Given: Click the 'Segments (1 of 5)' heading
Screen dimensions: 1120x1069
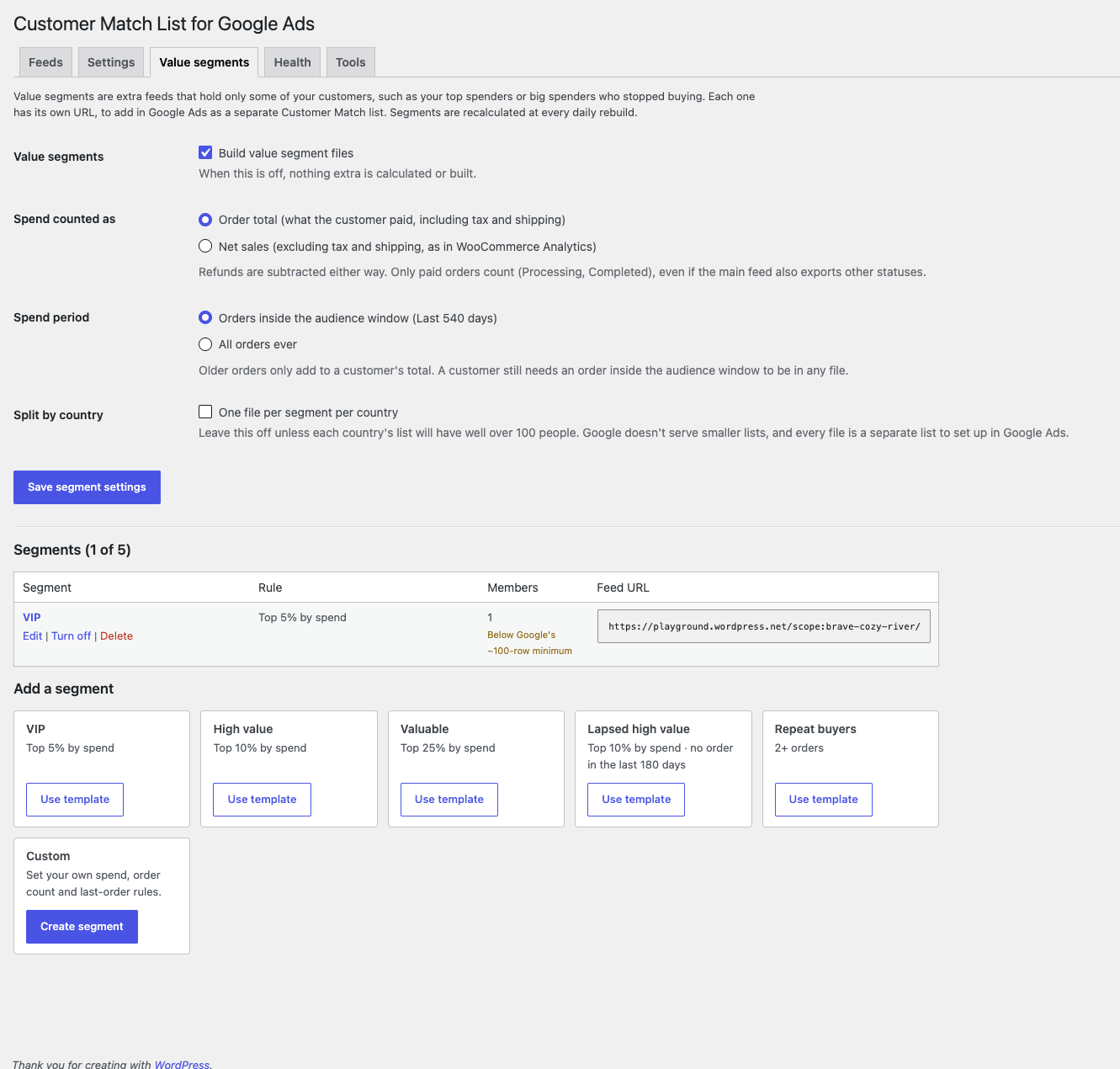Looking at the screenshot, I should [72, 550].
